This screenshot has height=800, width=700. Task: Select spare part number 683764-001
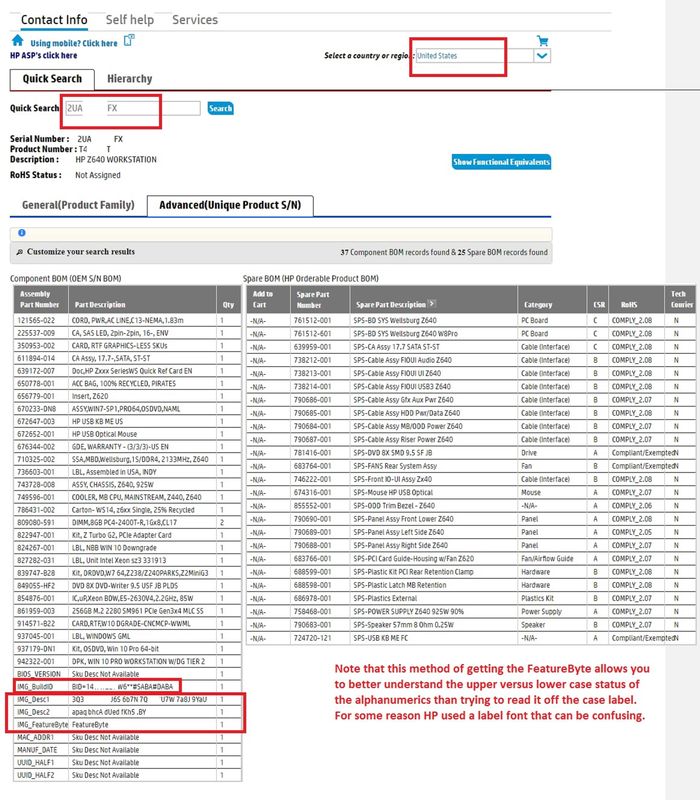(x=313, y=466)
